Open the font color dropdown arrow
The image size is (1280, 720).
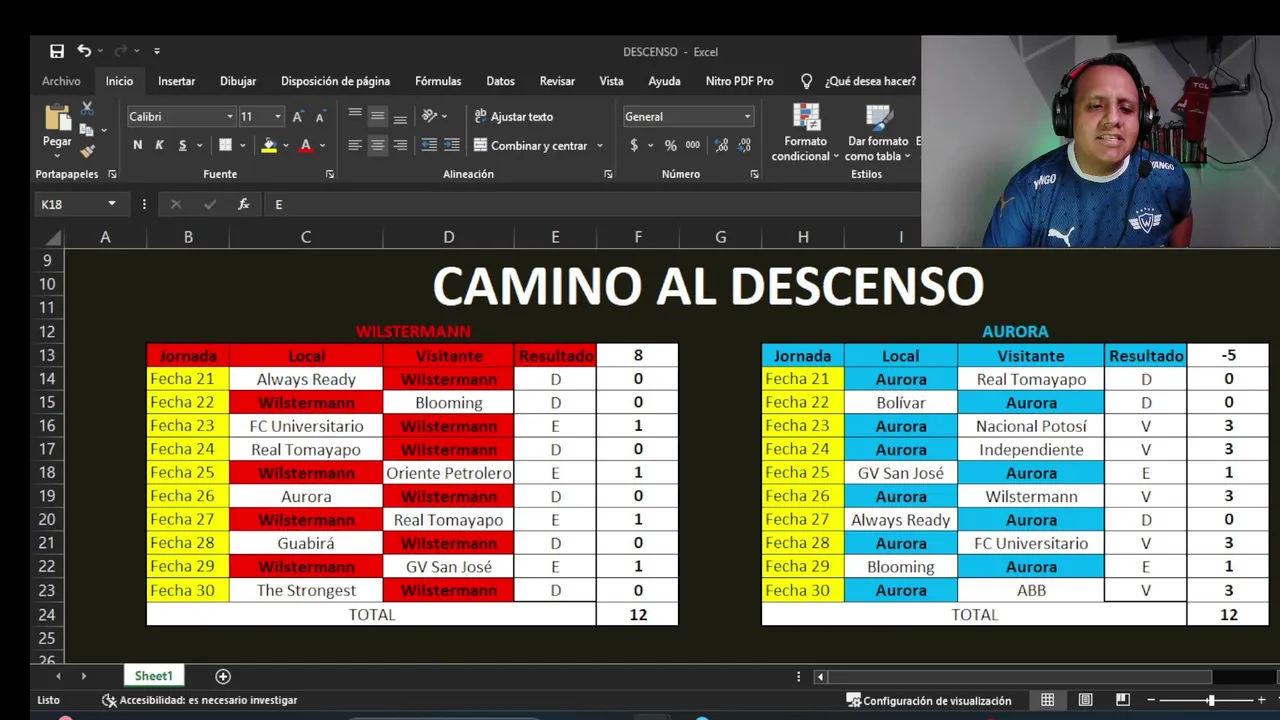tap(323, 145)
